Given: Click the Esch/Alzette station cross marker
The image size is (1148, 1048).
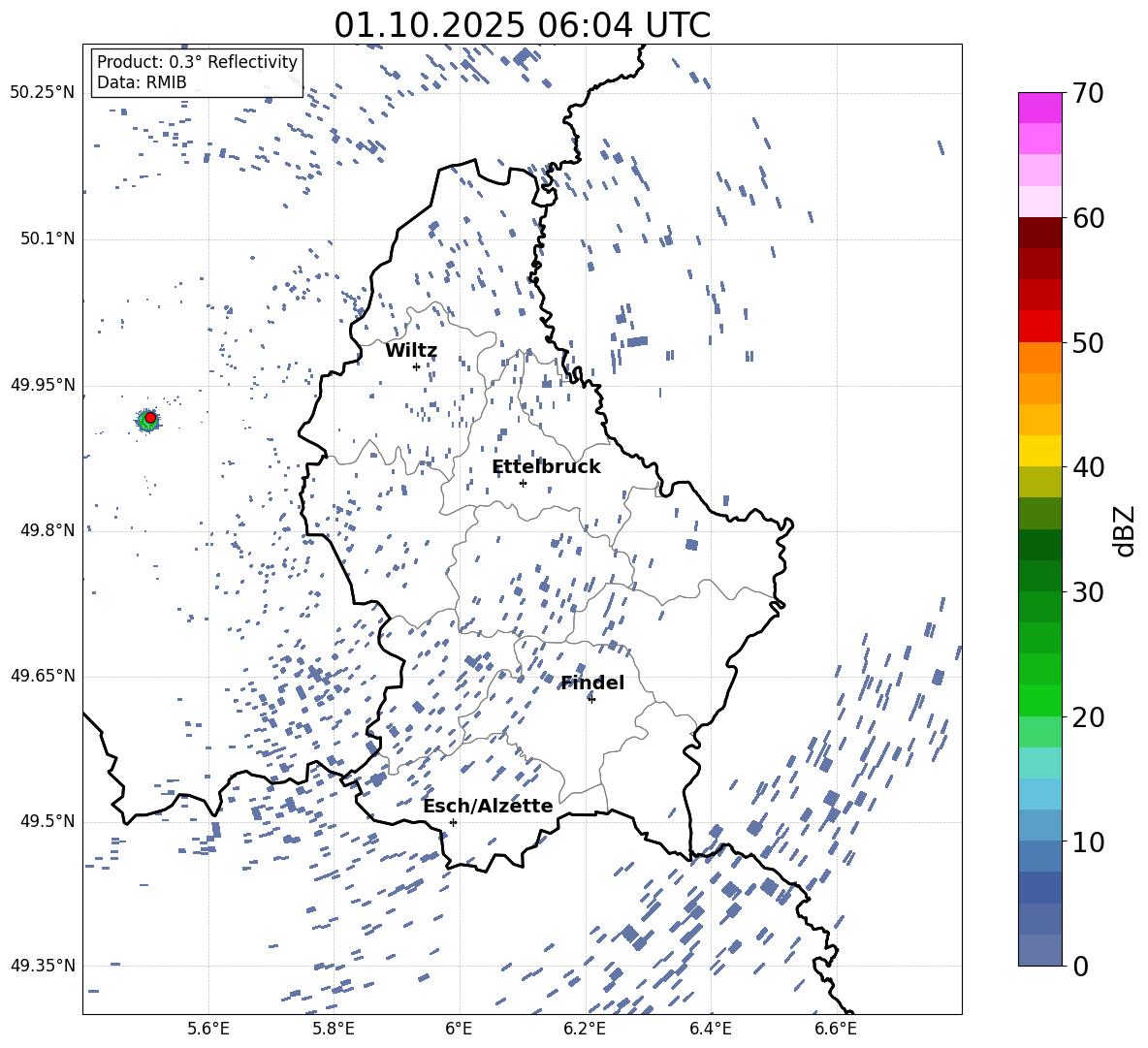Looking at the screenshot, I should tap(453, 822).
